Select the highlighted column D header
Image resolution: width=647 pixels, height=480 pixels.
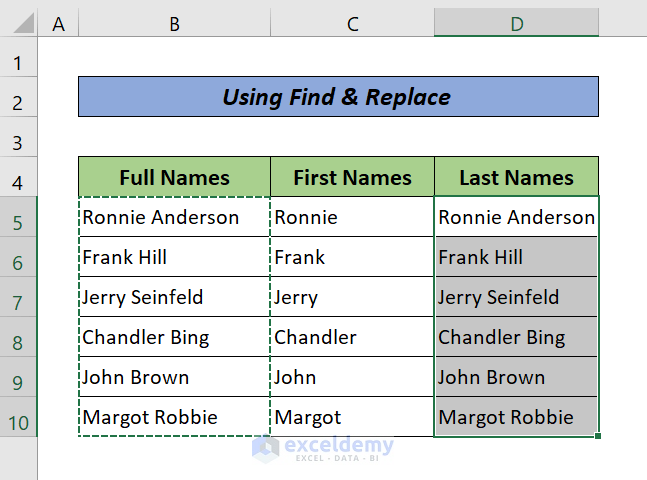(516, 23)
